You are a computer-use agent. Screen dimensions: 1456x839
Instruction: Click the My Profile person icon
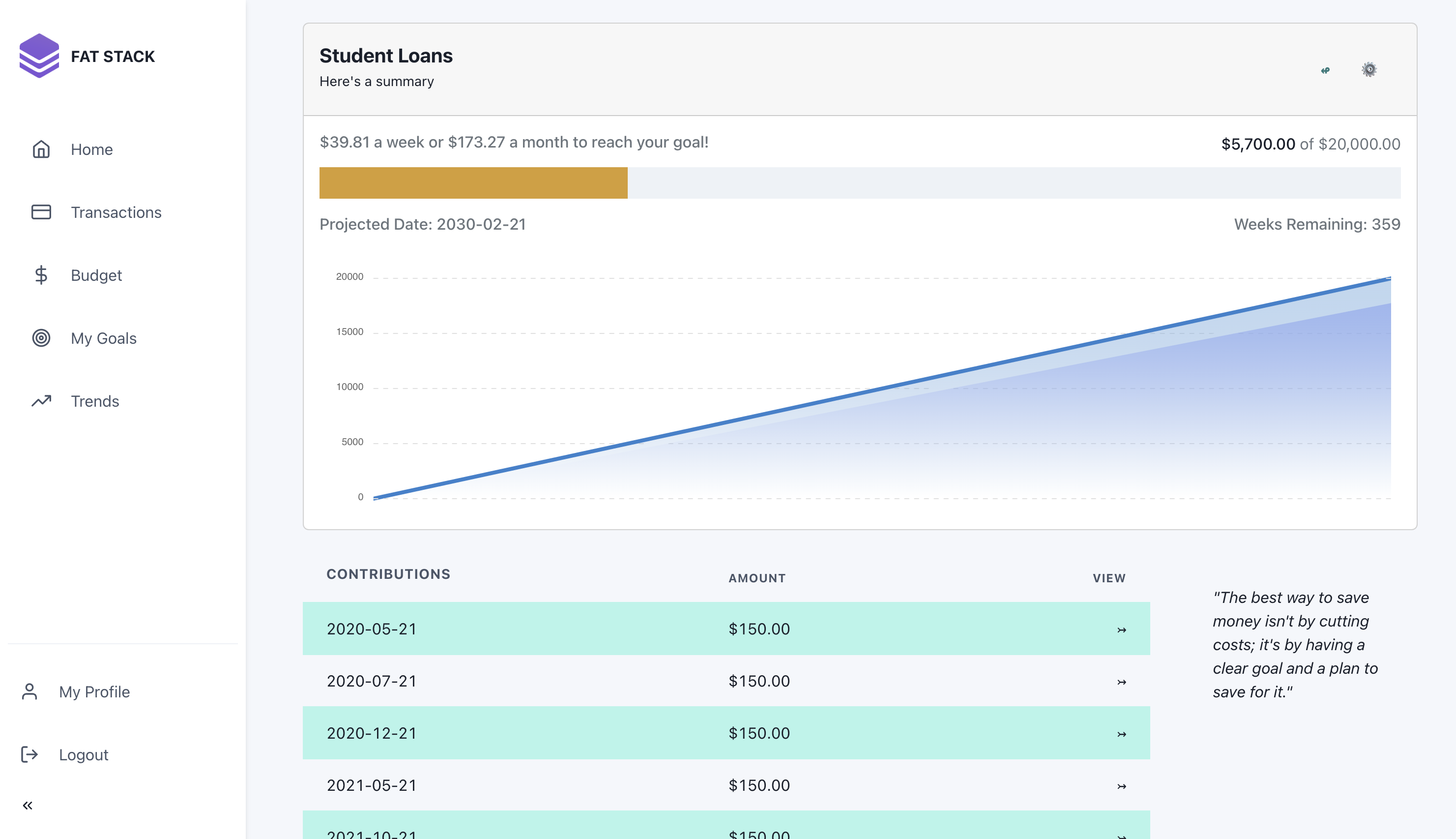tap(29, 691)
